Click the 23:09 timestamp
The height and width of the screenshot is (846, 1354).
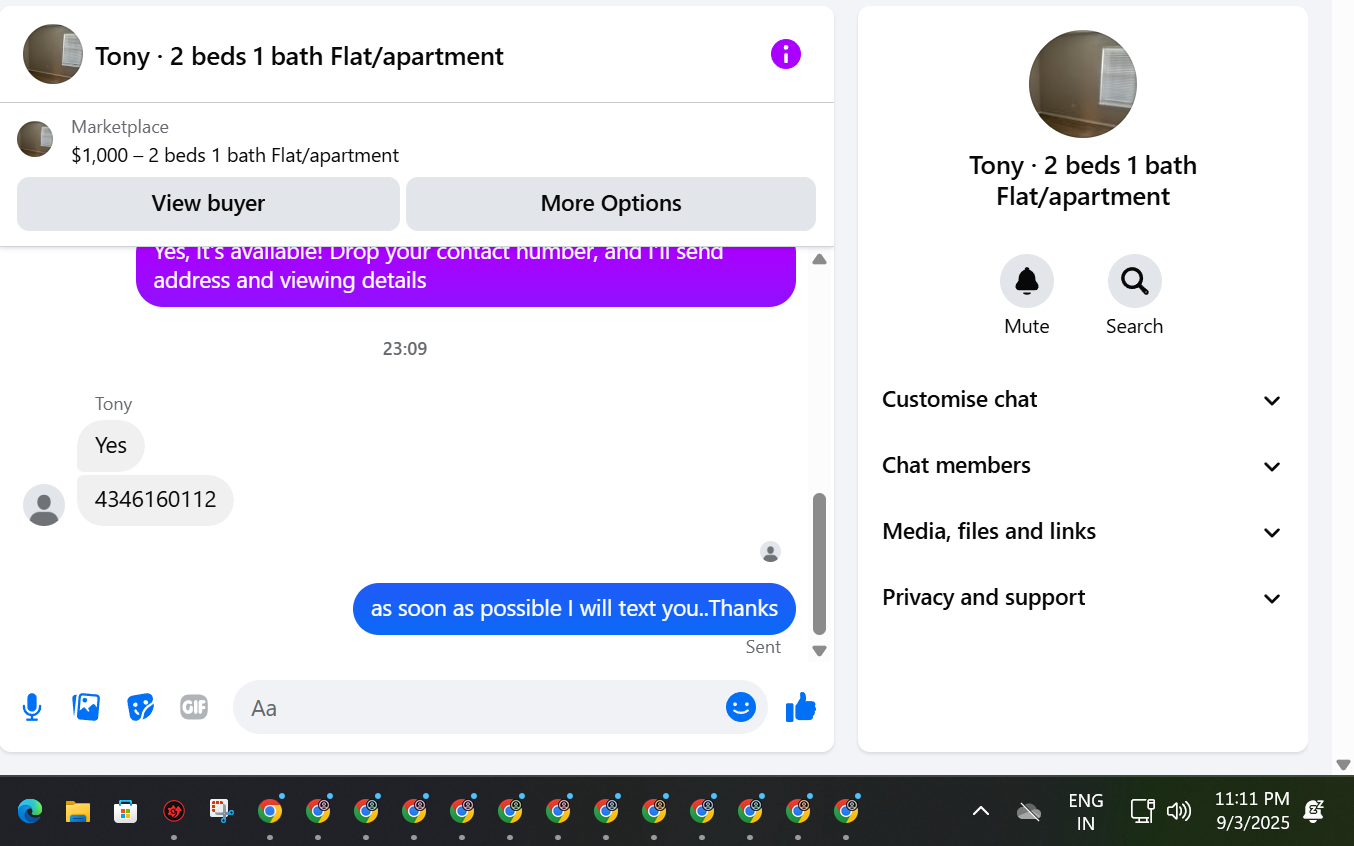[x=405, y=349]
